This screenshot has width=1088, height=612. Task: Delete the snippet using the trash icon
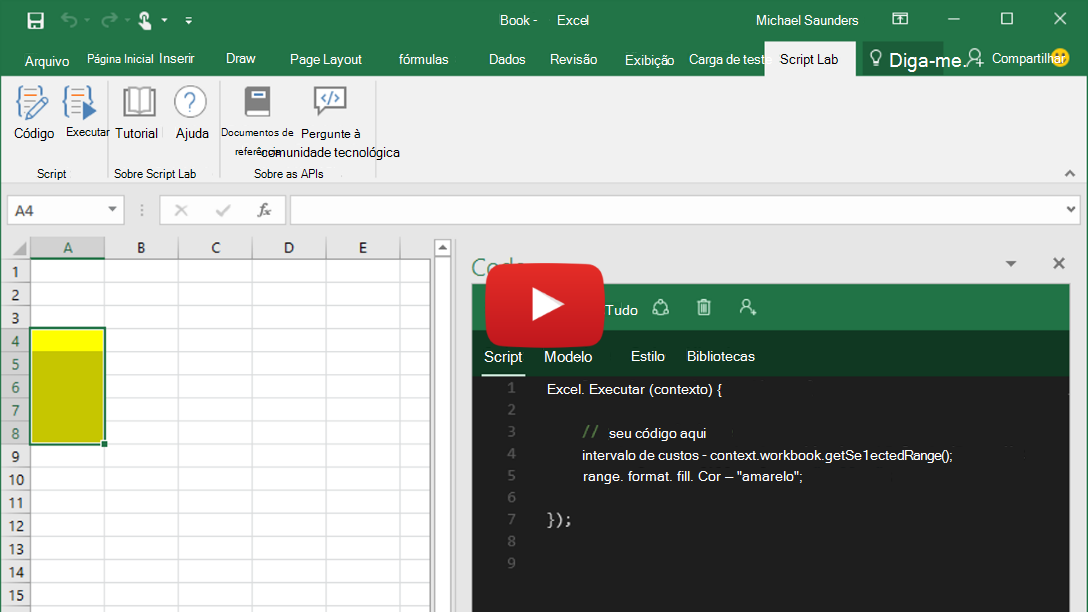[703, 308]
